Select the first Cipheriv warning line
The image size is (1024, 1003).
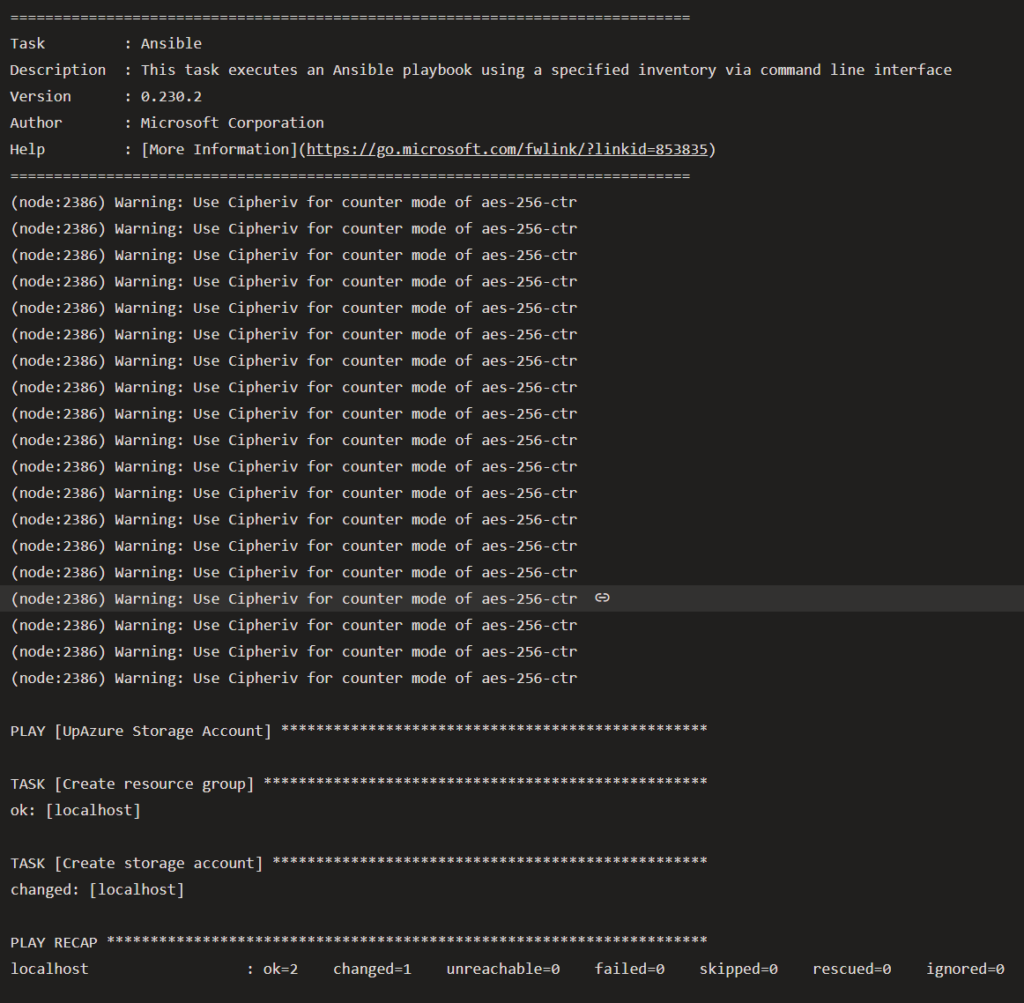coord(293,202)
